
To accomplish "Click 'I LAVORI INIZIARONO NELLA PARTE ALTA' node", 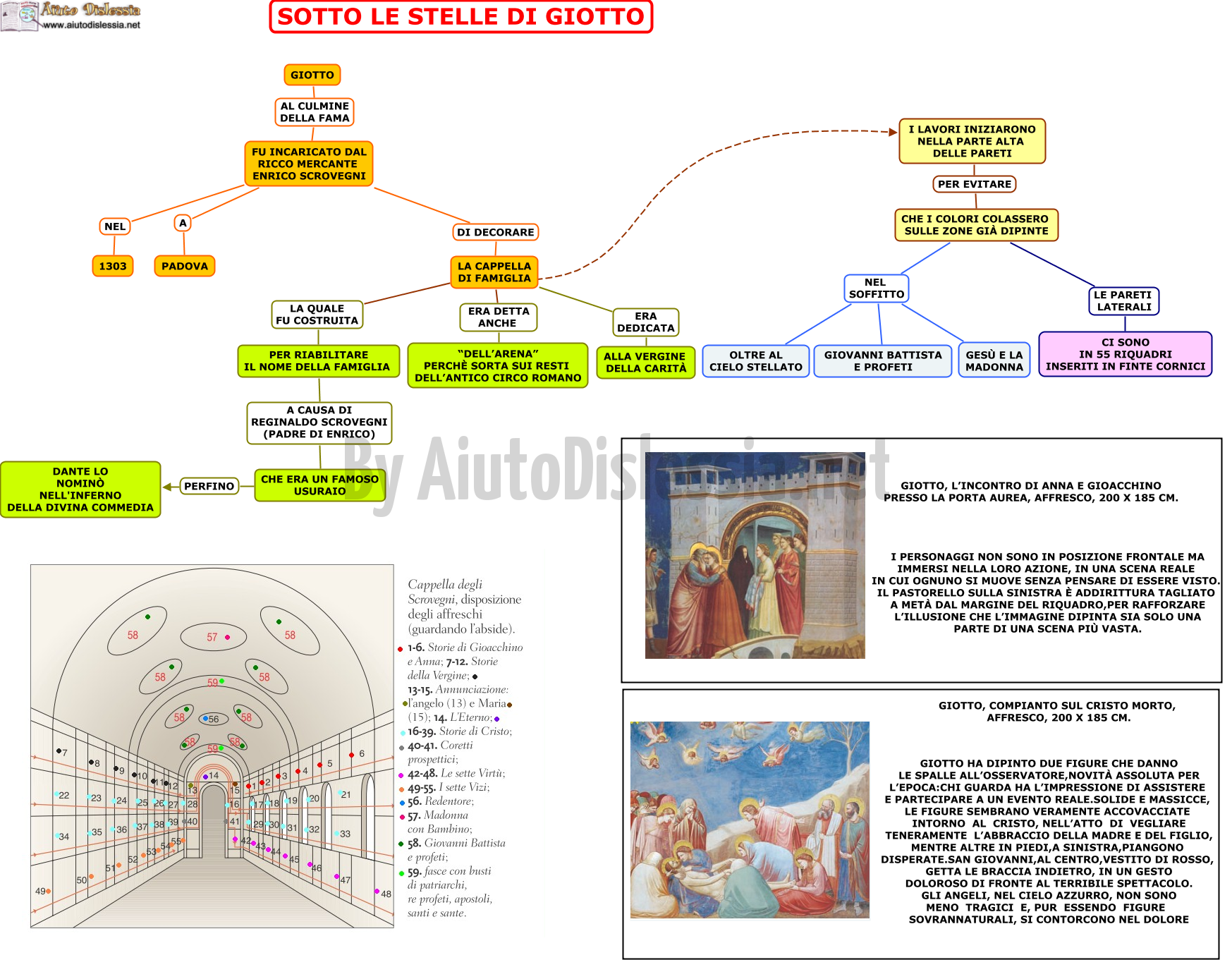I will tap(972, 141).
